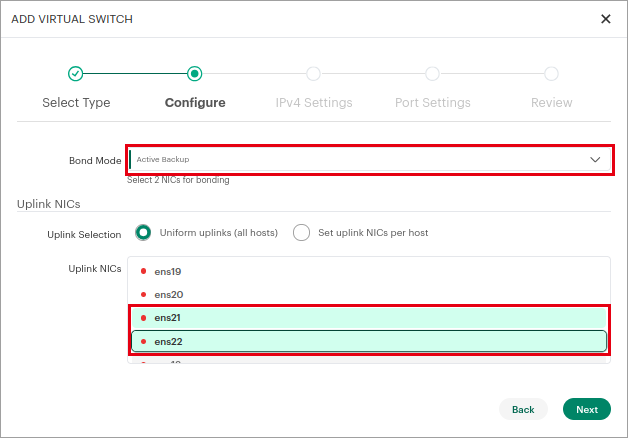628x438 pixels.
Task: Click the Bond Mode chevron arrow
Action: [x=595, y=159]
